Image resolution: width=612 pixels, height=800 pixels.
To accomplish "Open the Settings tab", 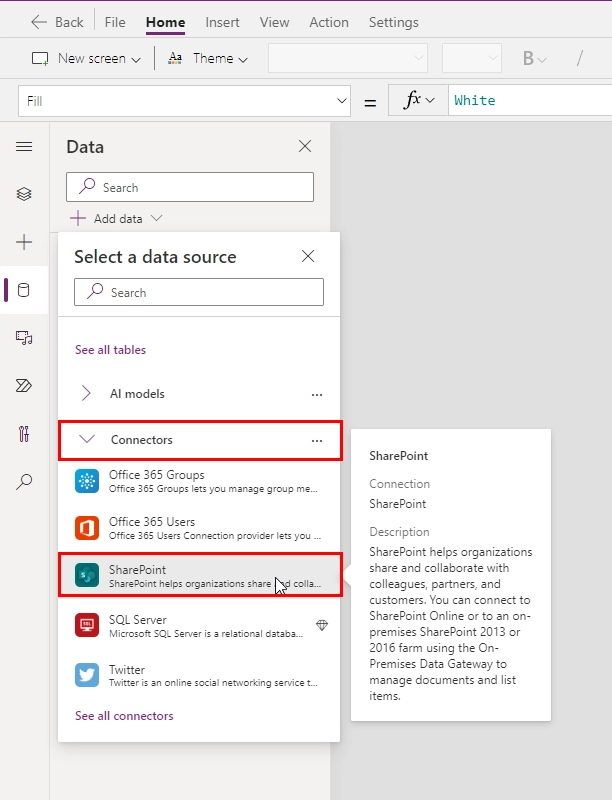I will 394,22.
